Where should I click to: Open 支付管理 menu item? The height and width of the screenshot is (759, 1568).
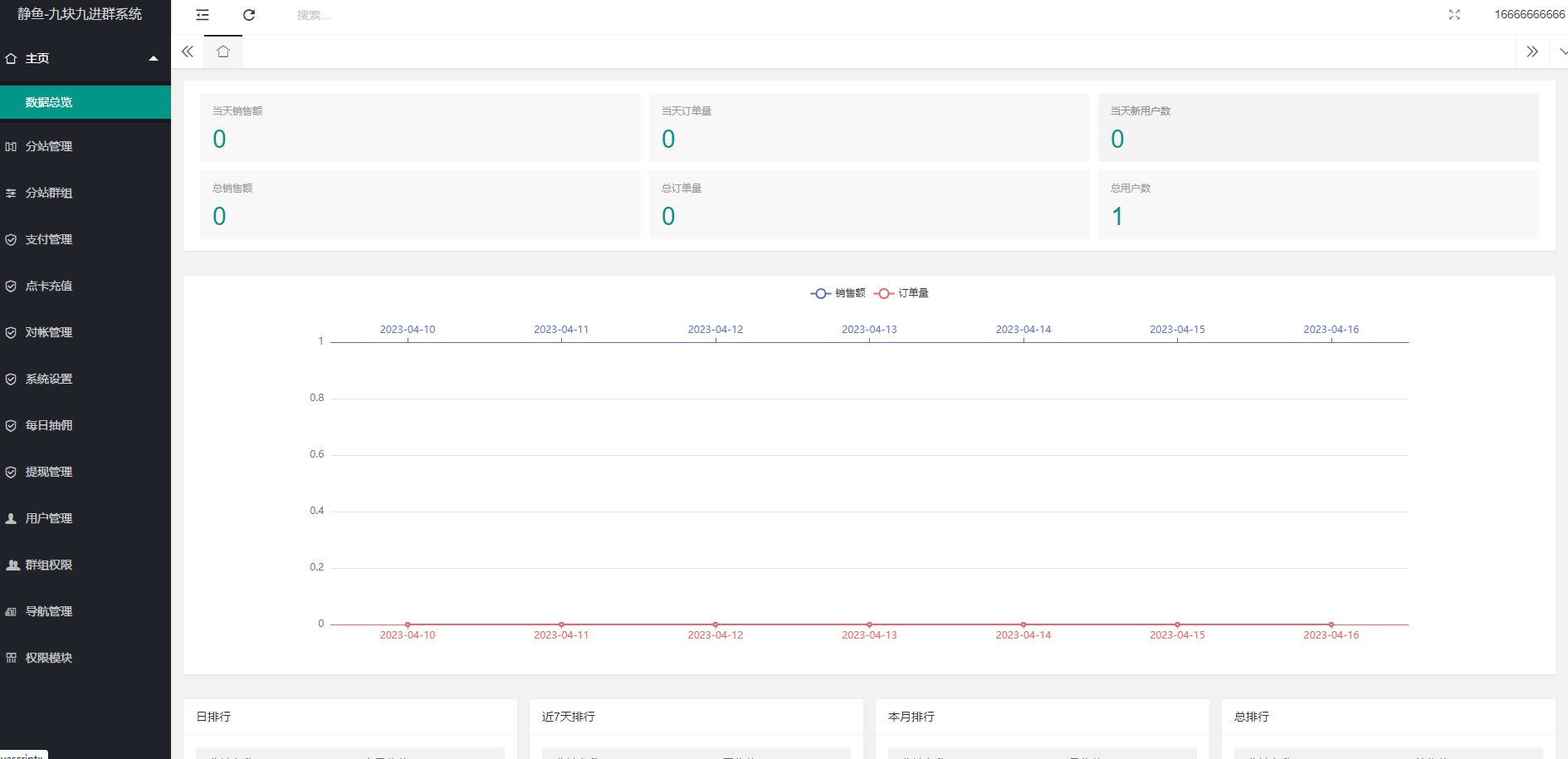click(x=49, y=239)
